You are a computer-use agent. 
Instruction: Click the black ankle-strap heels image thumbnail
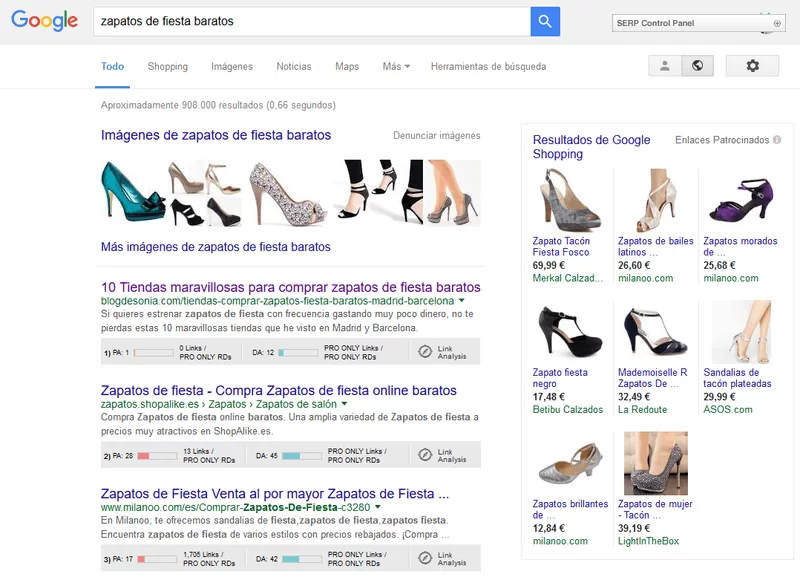coord(378,192)
